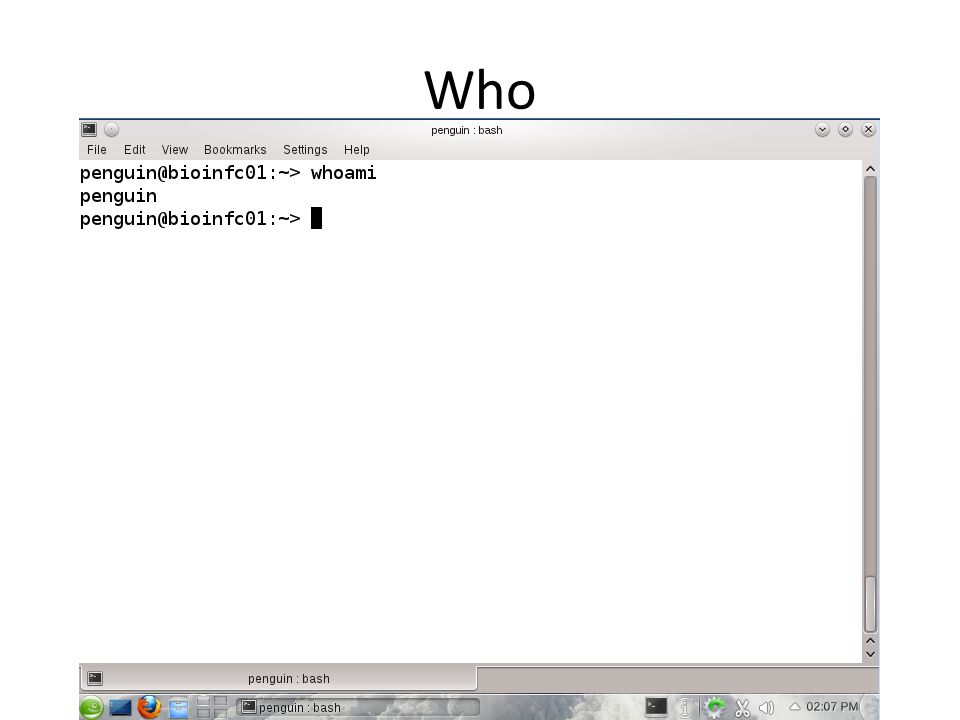Click the penguin : bash window title

467,130
